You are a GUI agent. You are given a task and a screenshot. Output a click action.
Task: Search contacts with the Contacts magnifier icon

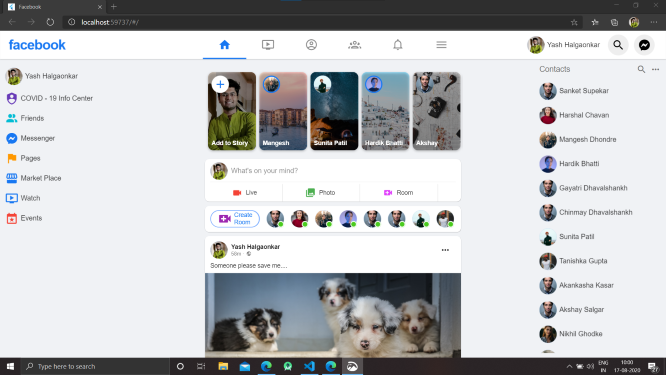click(641, 69)
